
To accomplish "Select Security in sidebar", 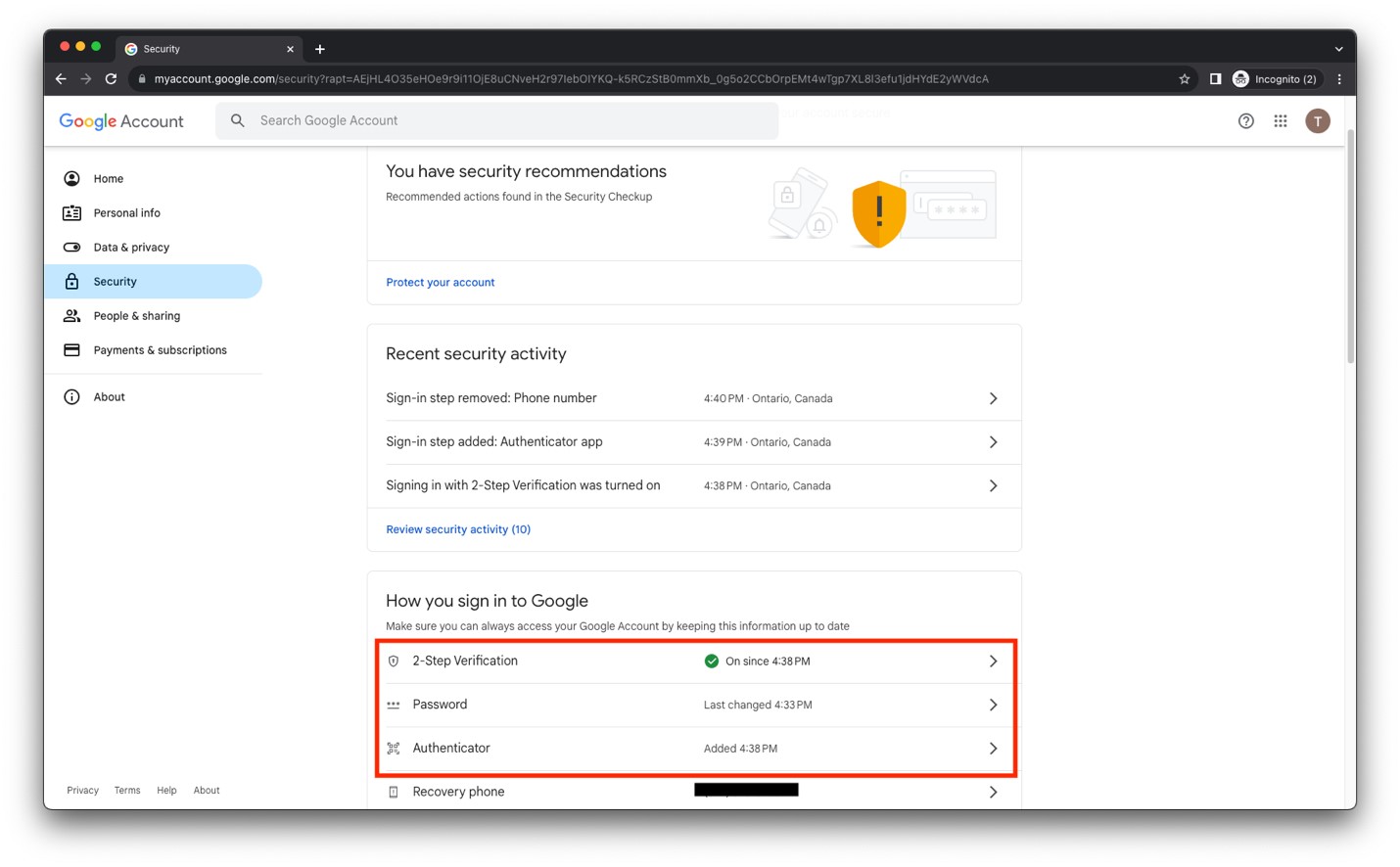I will tap(154, 282).
